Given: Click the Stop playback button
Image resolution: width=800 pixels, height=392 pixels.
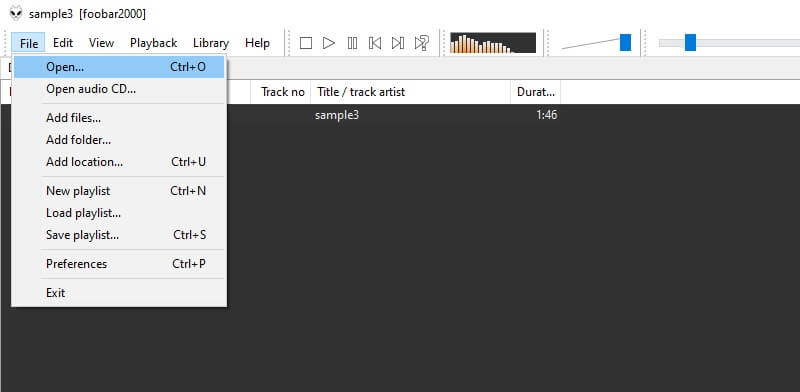Looking at the screenshot, I should [x=306, y=43].
